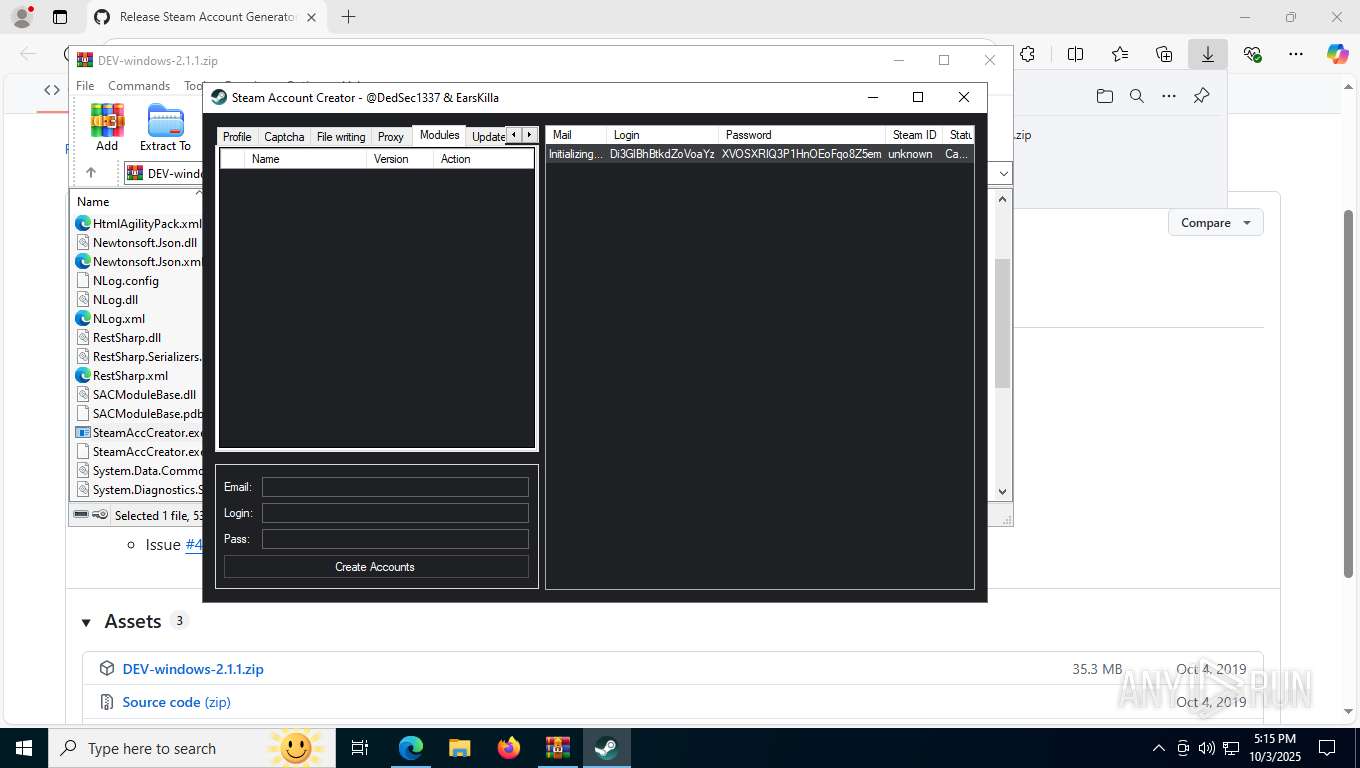Click the Password column header
The image size is (1360, 768).
click(x=802, y=135)
